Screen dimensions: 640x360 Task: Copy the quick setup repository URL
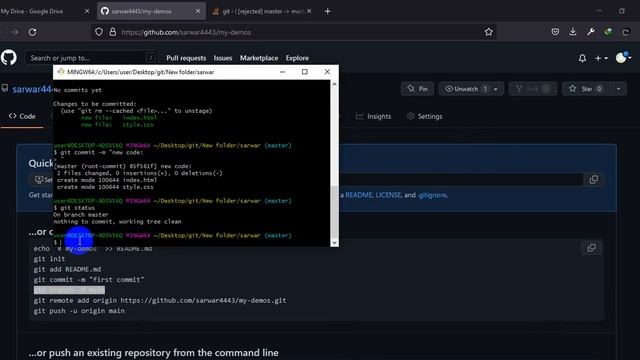point(593,180)
